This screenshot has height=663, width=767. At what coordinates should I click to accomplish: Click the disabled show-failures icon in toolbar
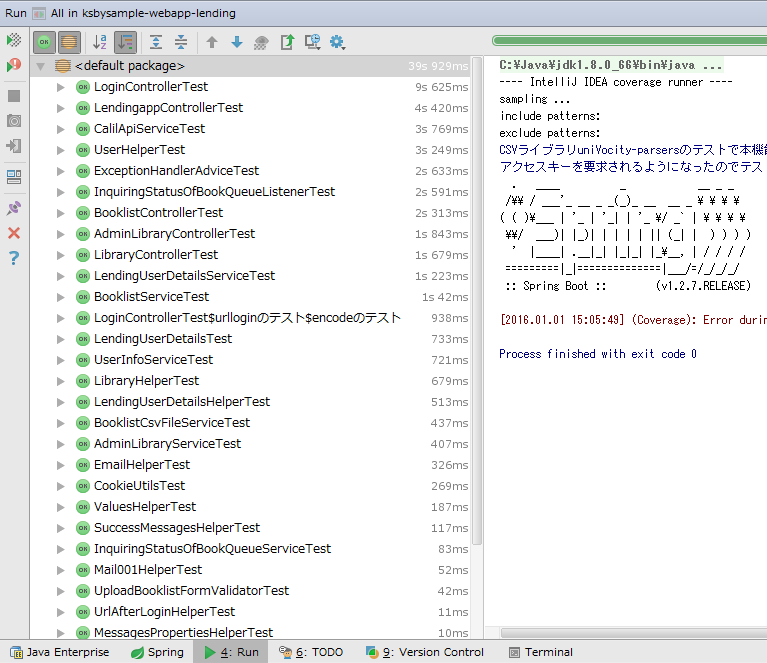261,43
